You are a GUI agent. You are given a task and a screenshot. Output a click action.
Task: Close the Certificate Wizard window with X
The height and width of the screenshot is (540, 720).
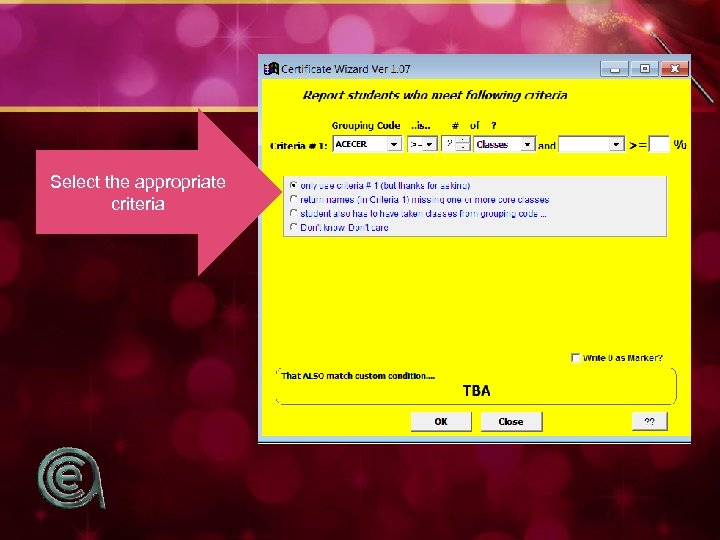[675, 69]
